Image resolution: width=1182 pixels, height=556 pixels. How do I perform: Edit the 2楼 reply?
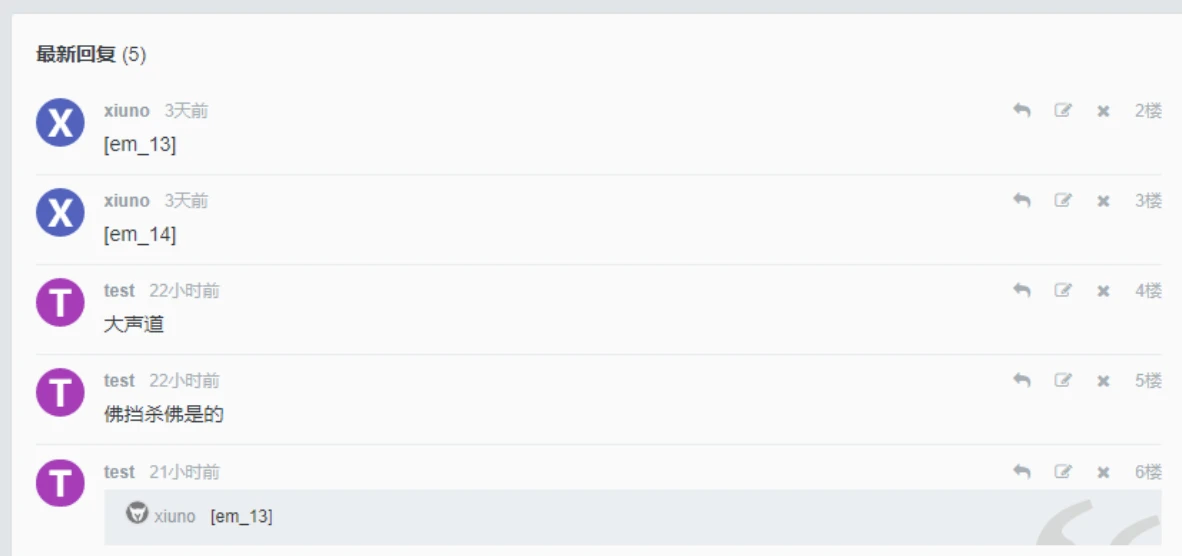1063,111
